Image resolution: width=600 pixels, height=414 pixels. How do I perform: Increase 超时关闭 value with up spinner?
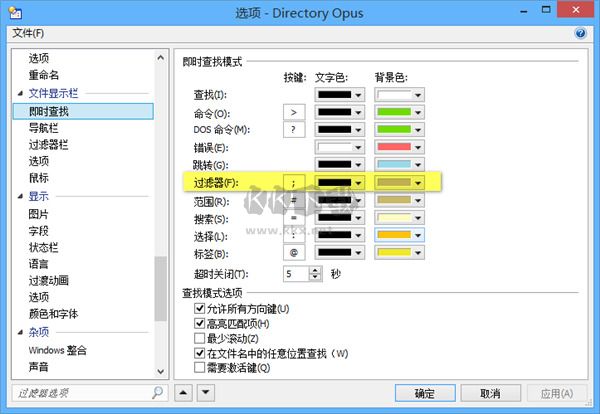(x=315, y=270)
